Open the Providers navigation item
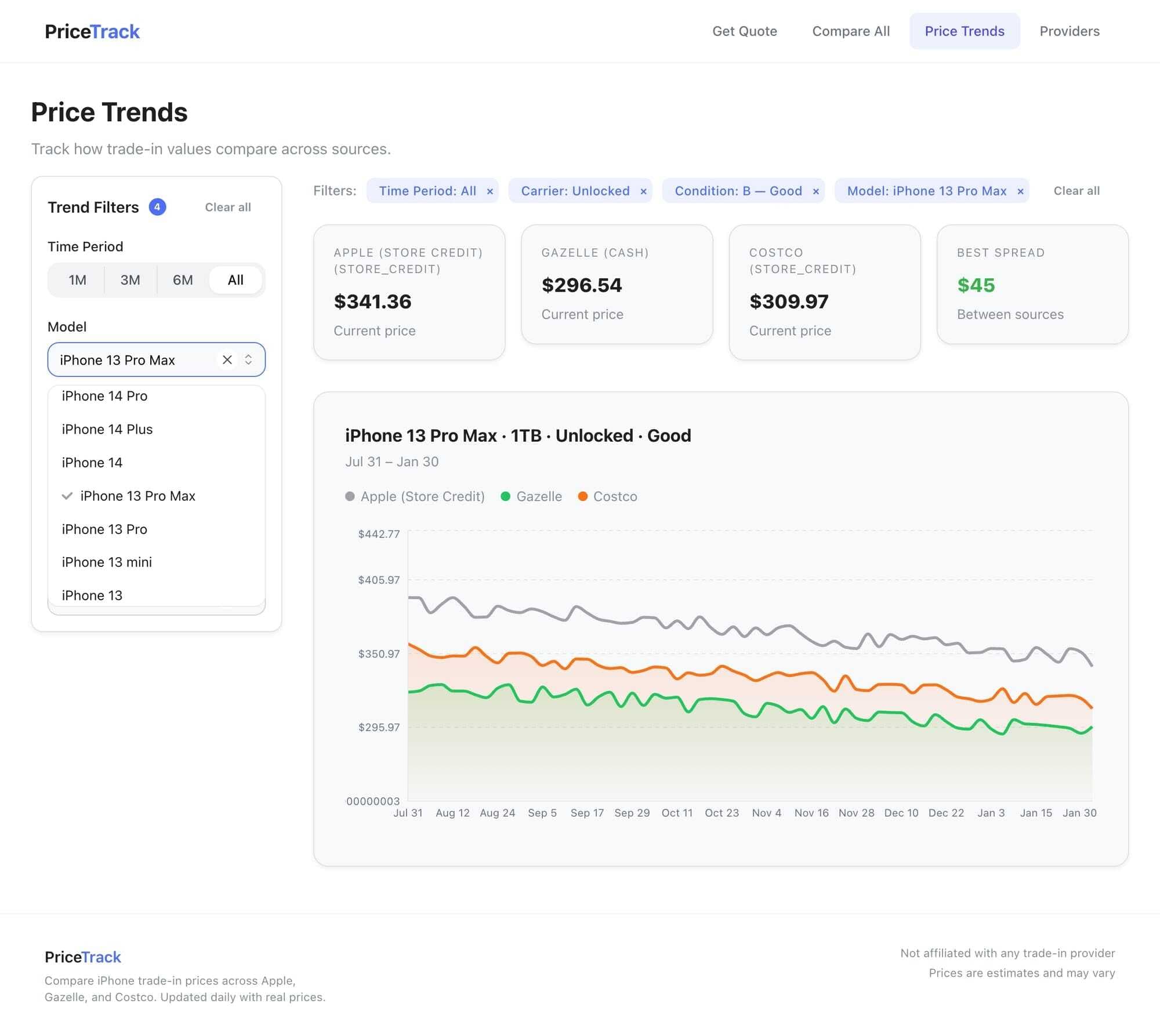The height and width of the screenshot is (1036, 1160). coord(1069,31)
